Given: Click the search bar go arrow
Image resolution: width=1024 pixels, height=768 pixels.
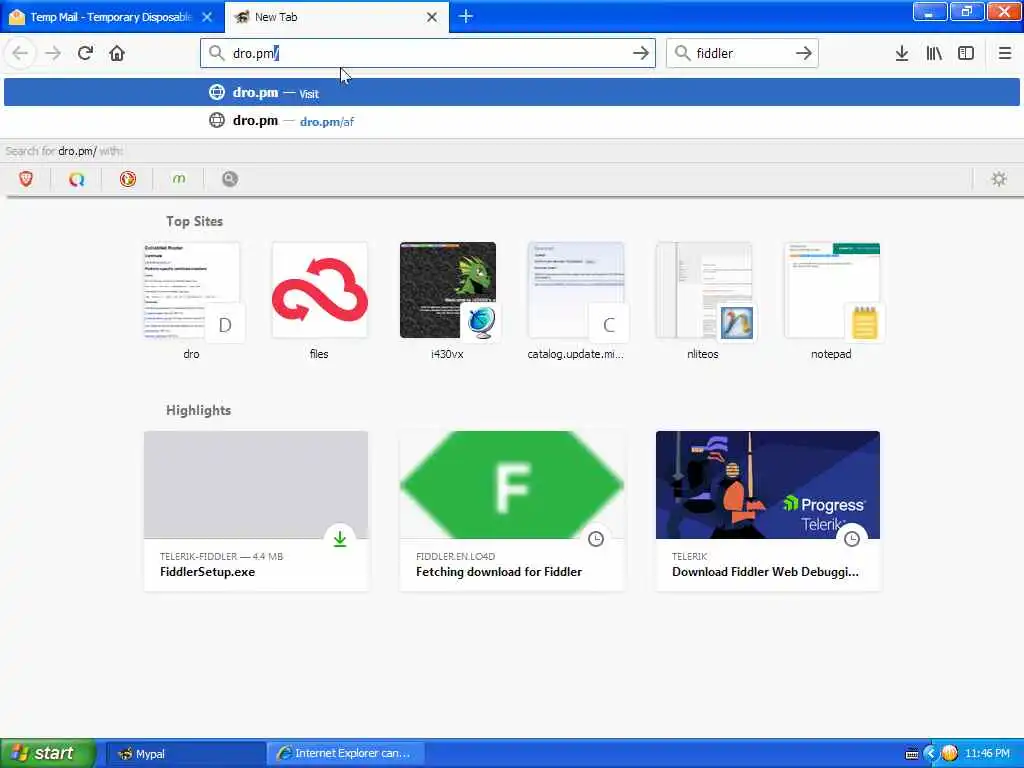Looking at the screenshot, I should click(x=804, y=53).
